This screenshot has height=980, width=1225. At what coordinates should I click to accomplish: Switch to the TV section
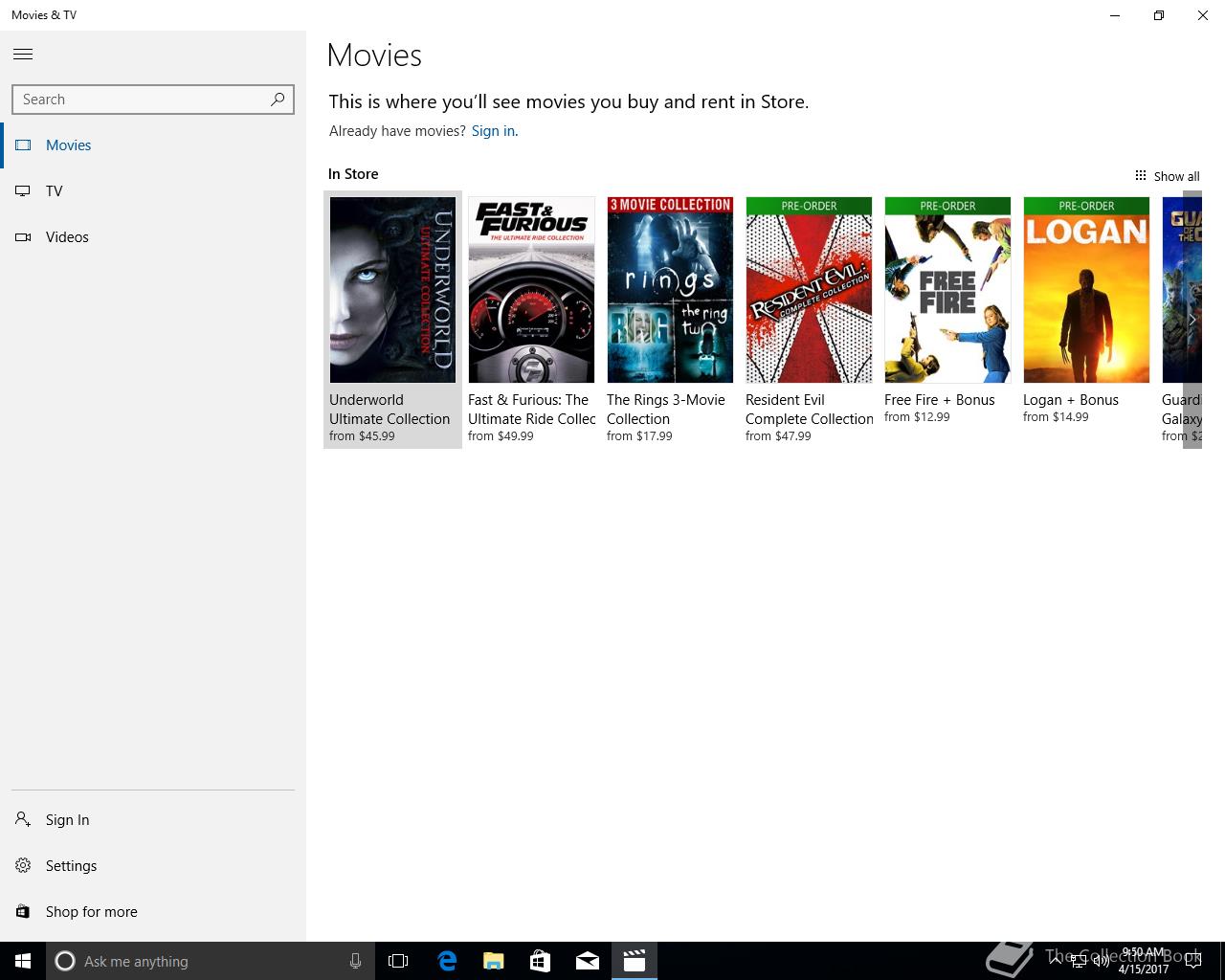[153, 191]
